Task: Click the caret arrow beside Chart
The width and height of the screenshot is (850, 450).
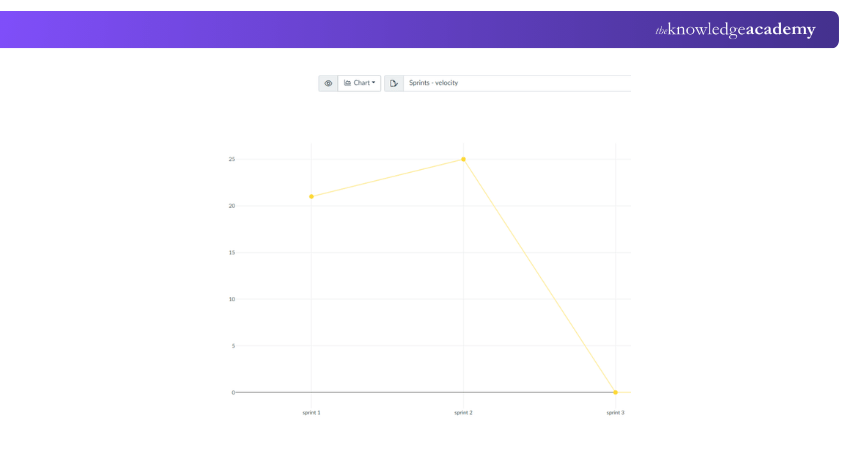Action: tap(374, 83)
